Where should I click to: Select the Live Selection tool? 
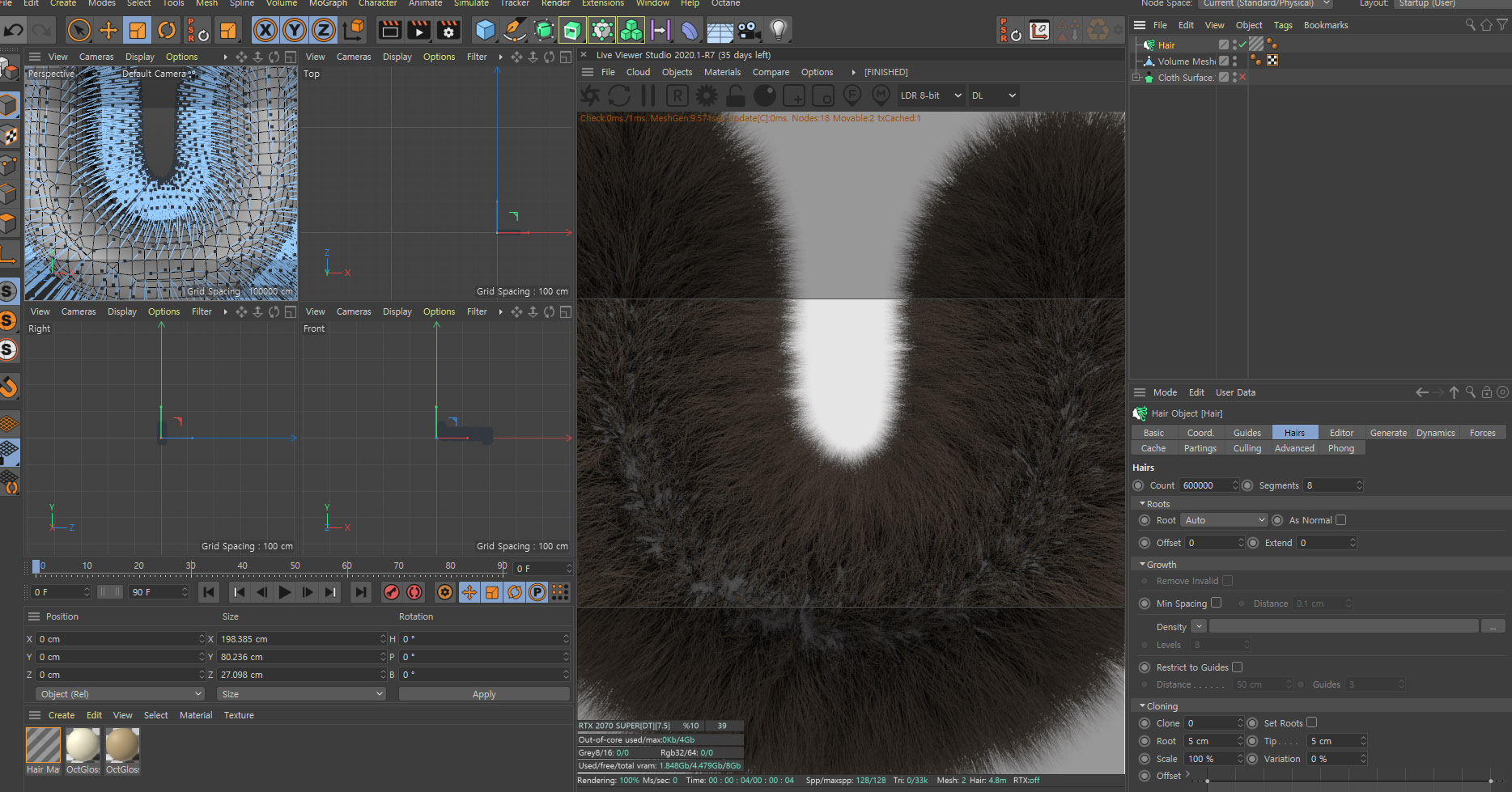[x=79, y=31]
